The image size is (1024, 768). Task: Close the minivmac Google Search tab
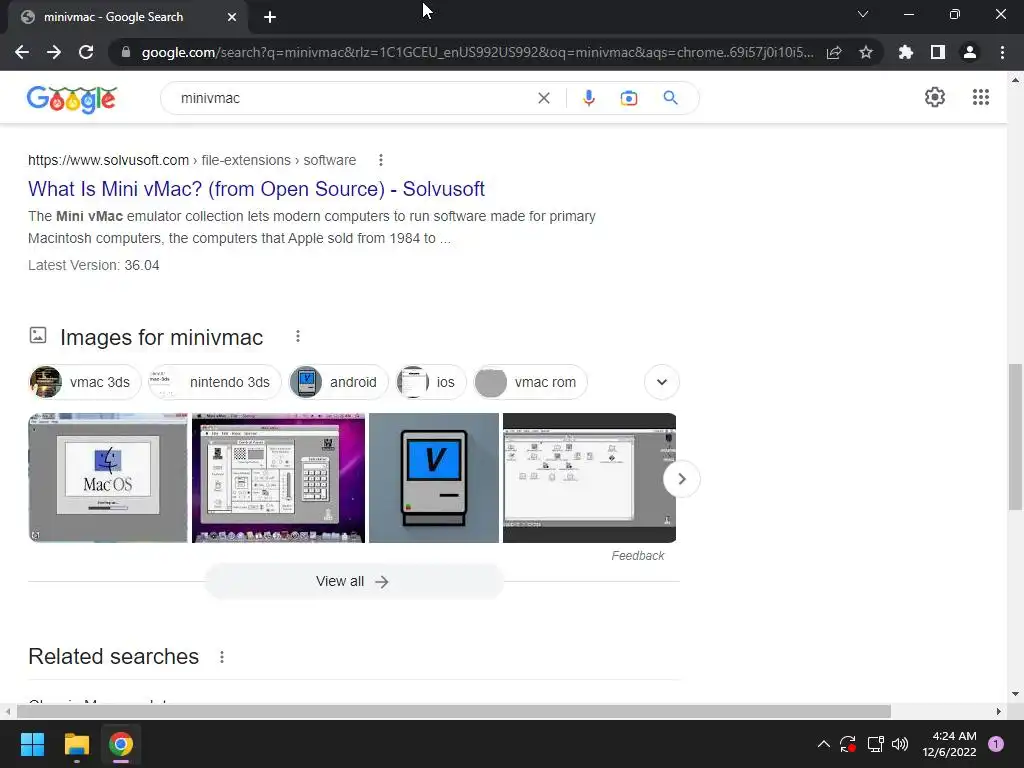point(232,17)
